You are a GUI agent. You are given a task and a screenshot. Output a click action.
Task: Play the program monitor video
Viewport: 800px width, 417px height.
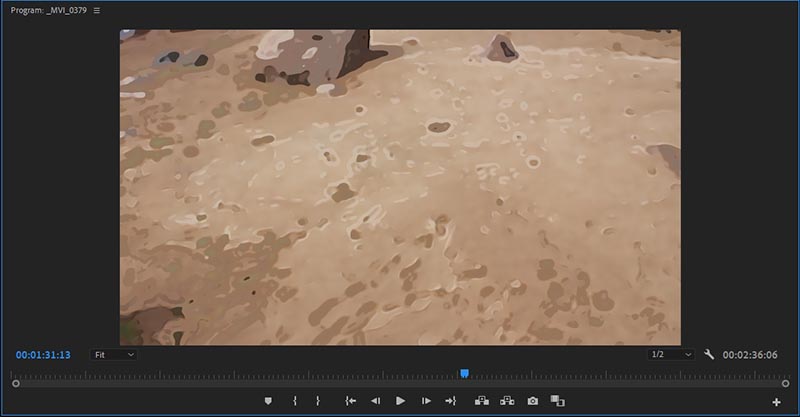coord(401,401)
